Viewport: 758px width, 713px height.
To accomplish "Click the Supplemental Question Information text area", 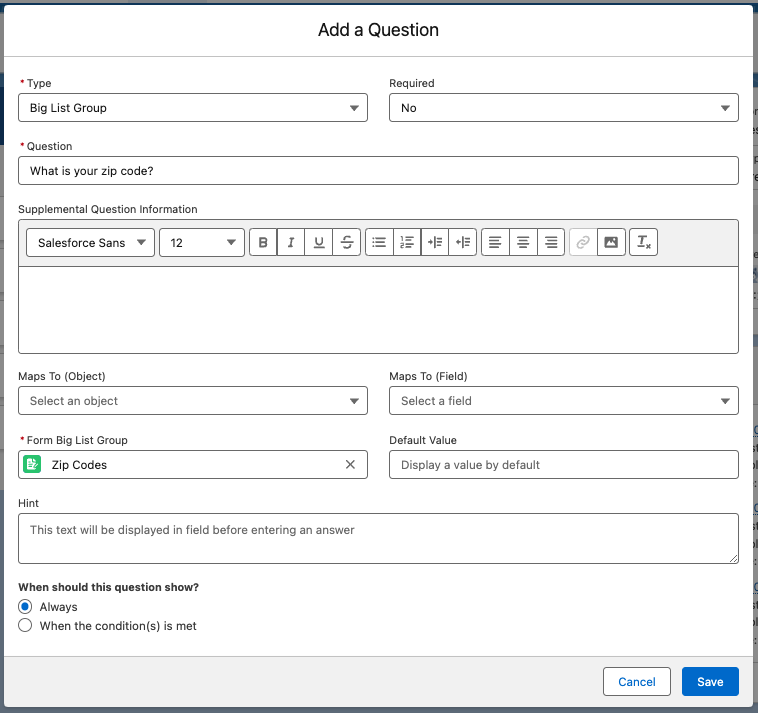I will (x=378, y=310).
